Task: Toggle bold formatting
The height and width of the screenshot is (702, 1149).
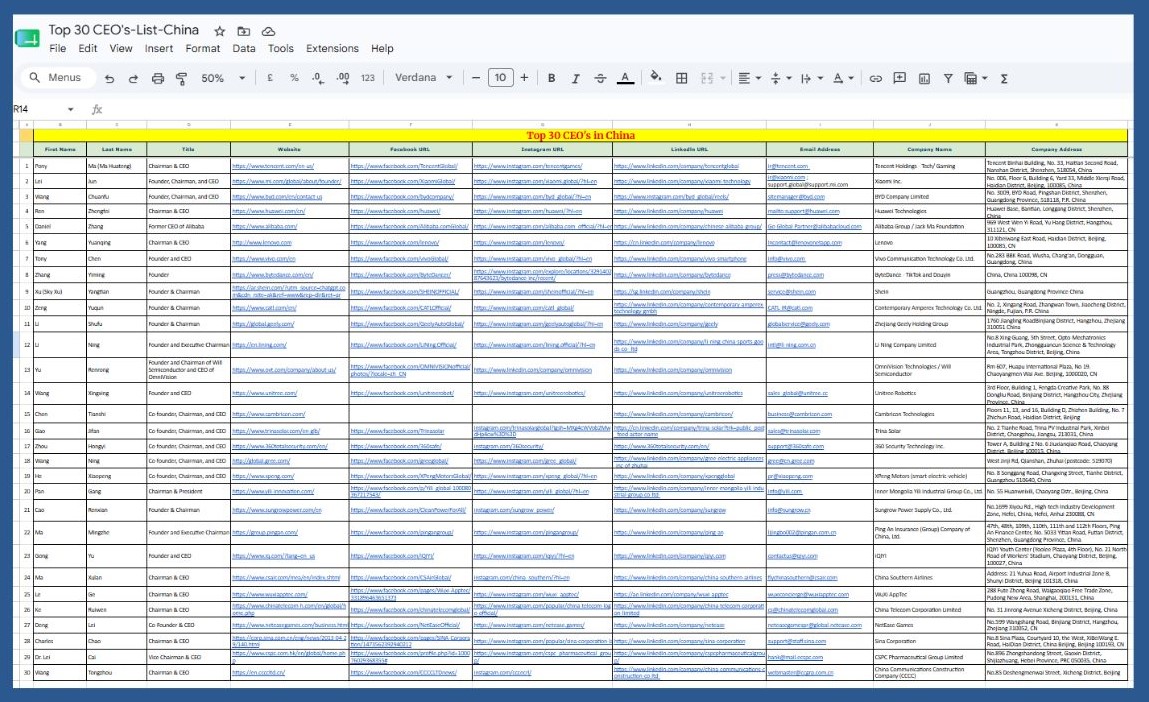Action: [551, 78]
